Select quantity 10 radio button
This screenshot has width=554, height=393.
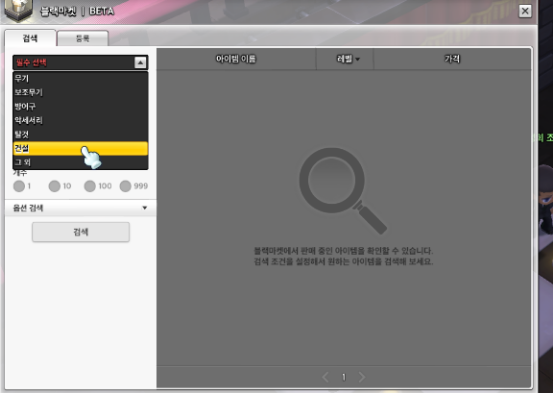pyautogui.click(x=54, y=186)
